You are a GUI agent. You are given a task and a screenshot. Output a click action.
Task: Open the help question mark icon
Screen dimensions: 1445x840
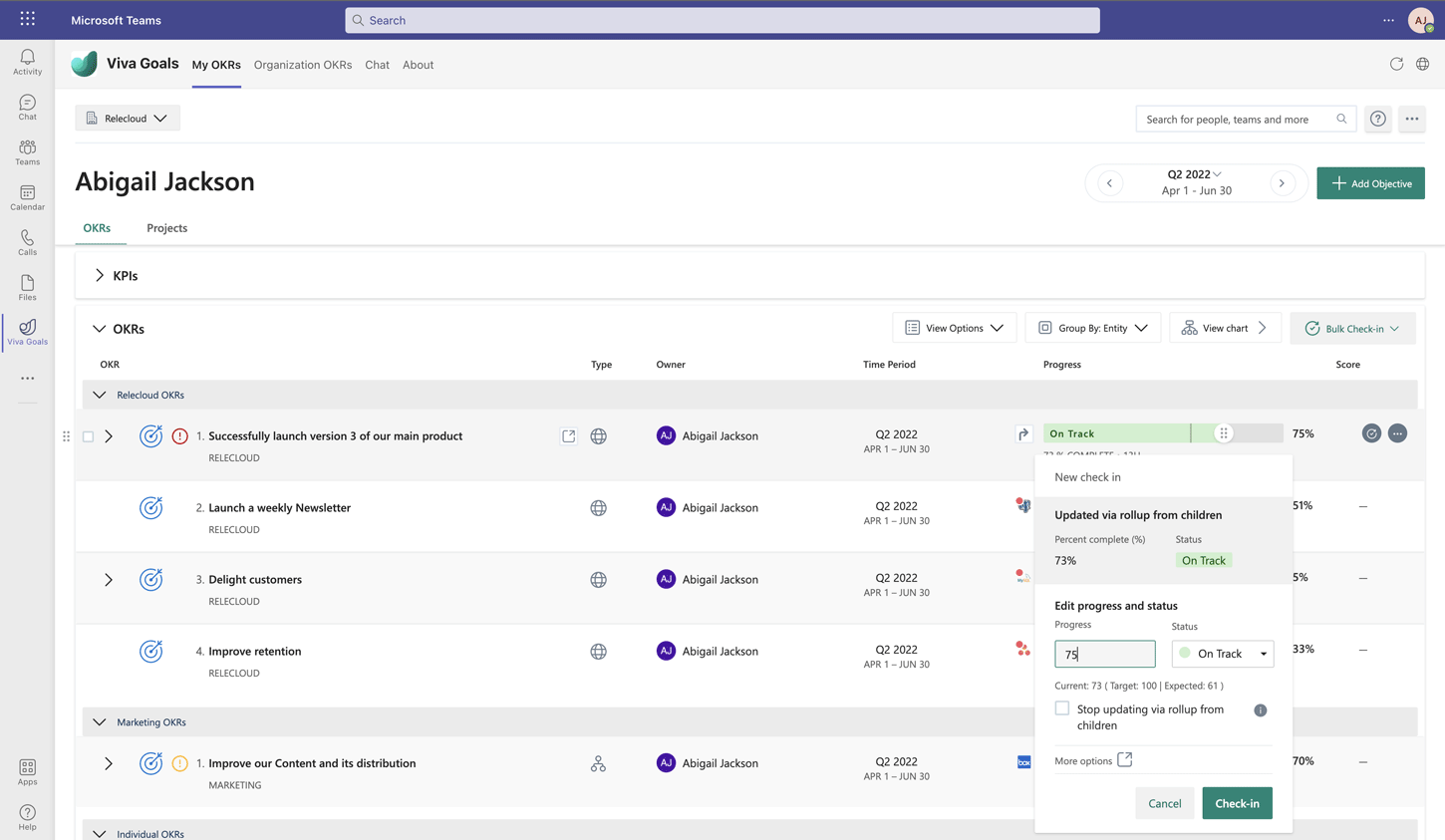[x=1378, y=119]
